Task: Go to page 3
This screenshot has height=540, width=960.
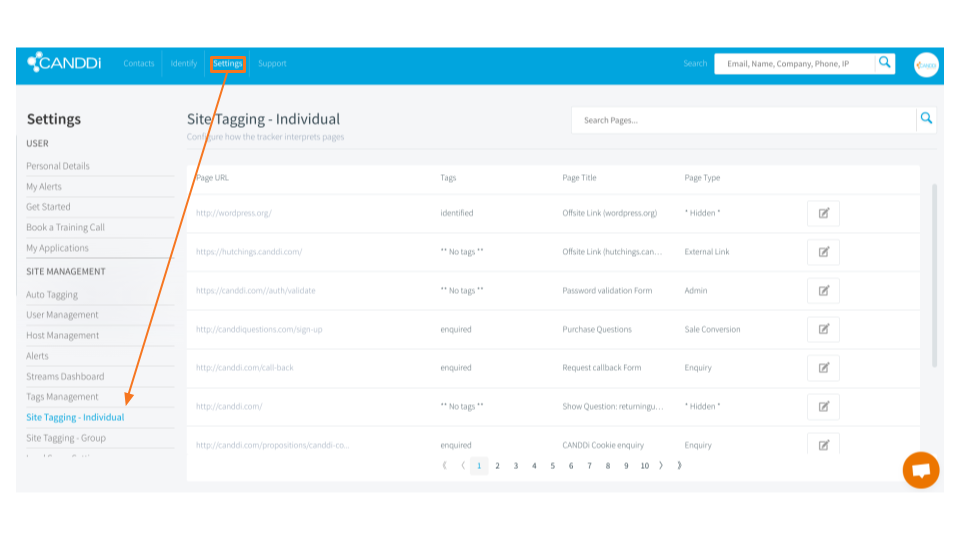Action: click(x=516, y=465)
